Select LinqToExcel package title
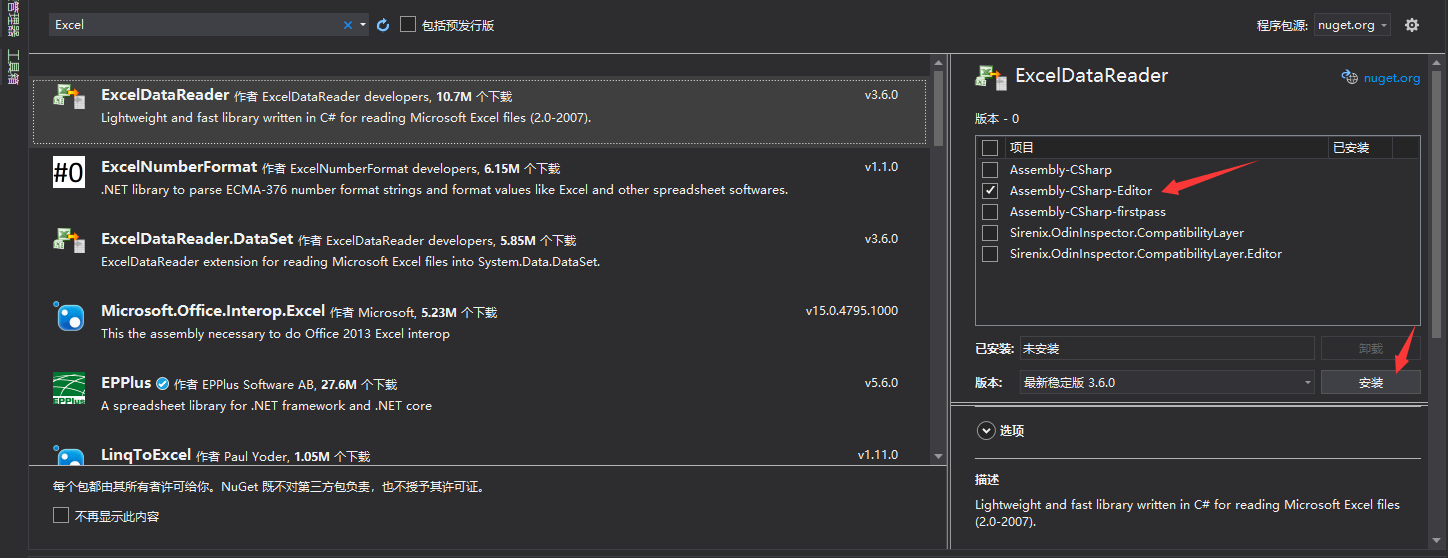The height and width of the screenshot is (558, 1448). 146,455
